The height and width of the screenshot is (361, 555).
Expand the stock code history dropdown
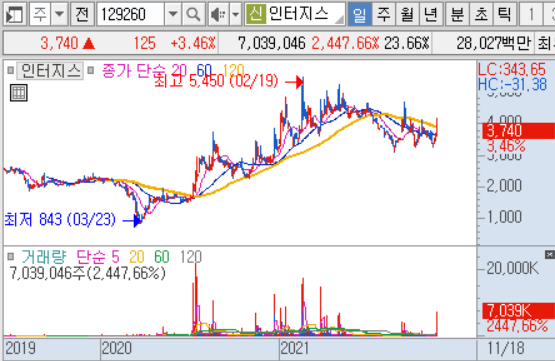pos(173,15)
